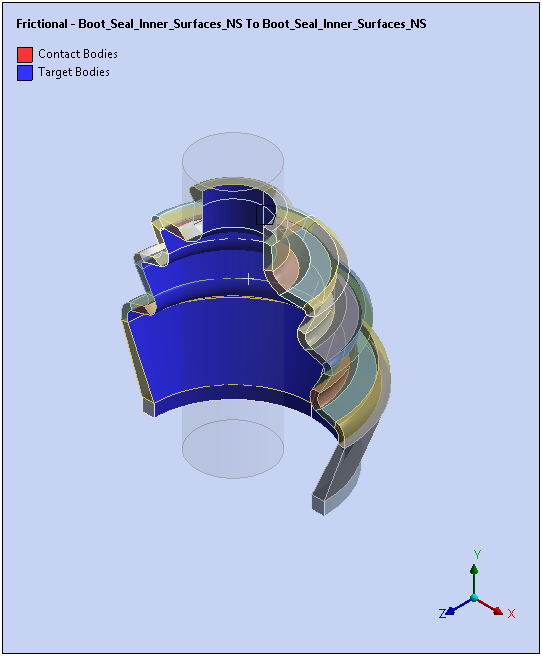Click the cyan isometric ball on triad
Image resolution: width=542 pixels, height=656 pixels.
474,597
